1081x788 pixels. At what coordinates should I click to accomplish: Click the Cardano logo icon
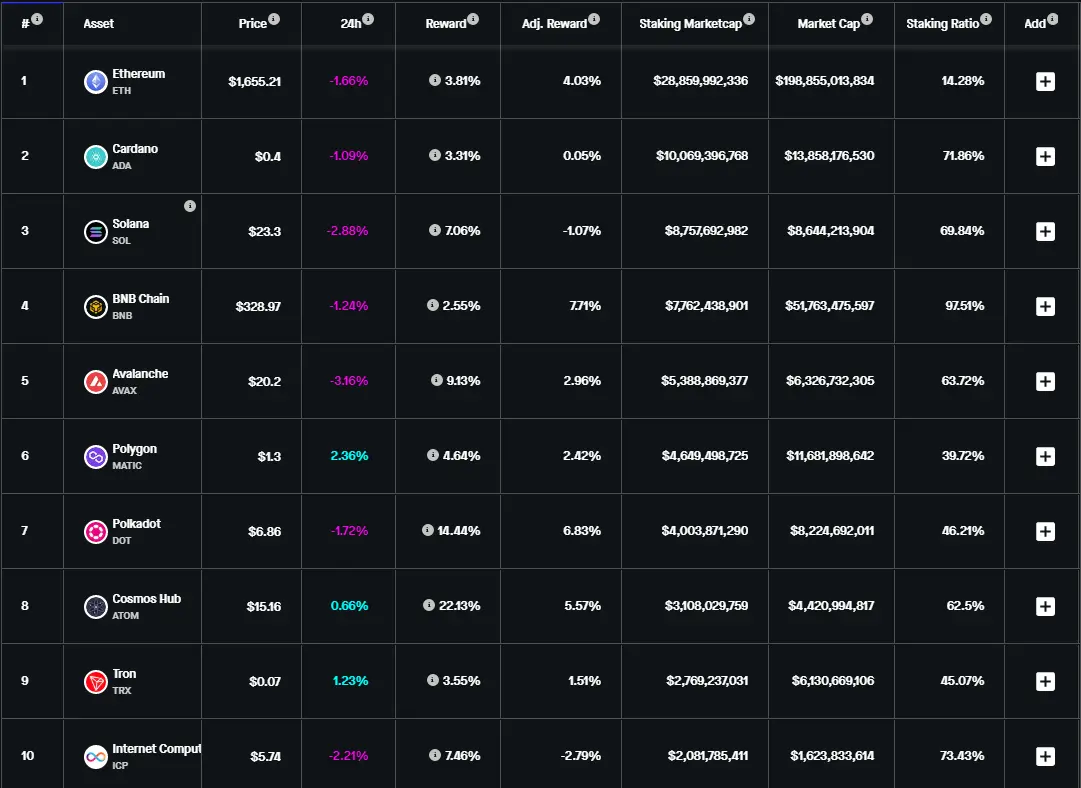[x=96, y=157]
